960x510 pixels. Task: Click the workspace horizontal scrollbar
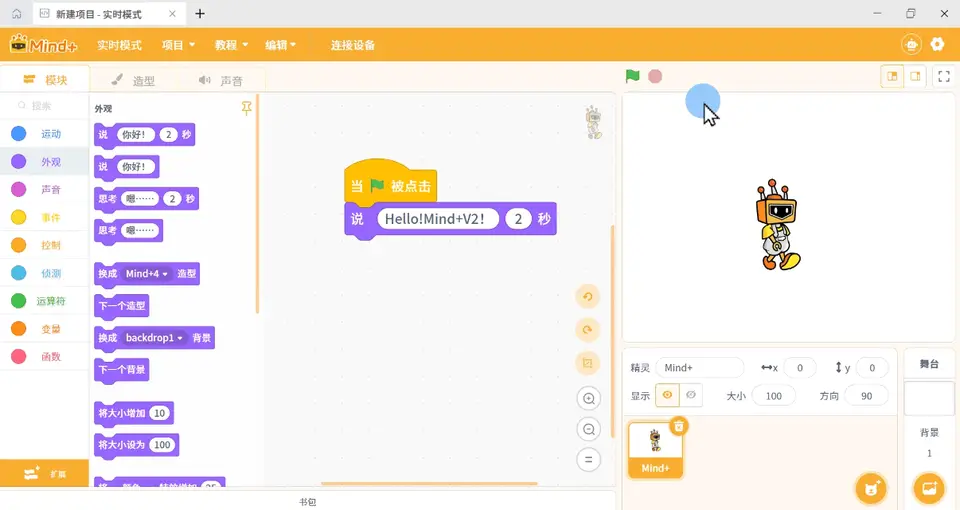click(429, 484)
